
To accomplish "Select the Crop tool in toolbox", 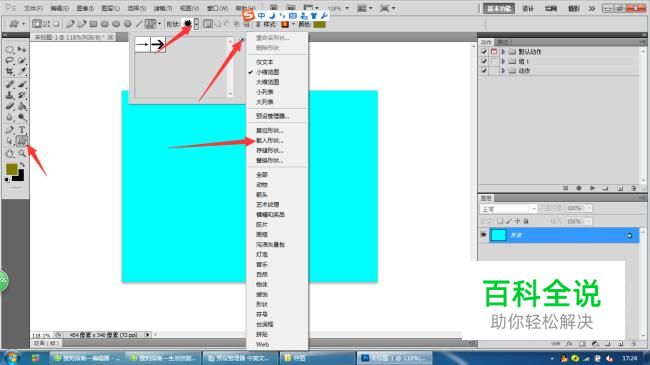I will pos(10,71).
